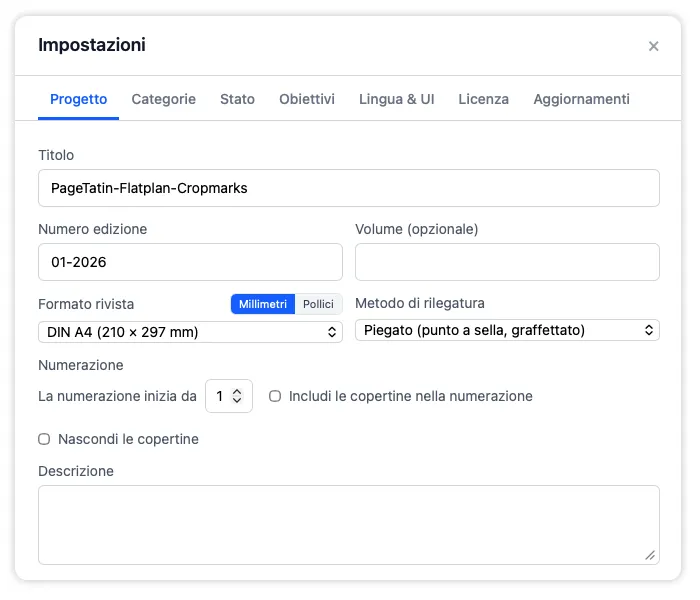Screen dimensions: 700x600
Task: Select Millimetri units
Action: point(263,304)
